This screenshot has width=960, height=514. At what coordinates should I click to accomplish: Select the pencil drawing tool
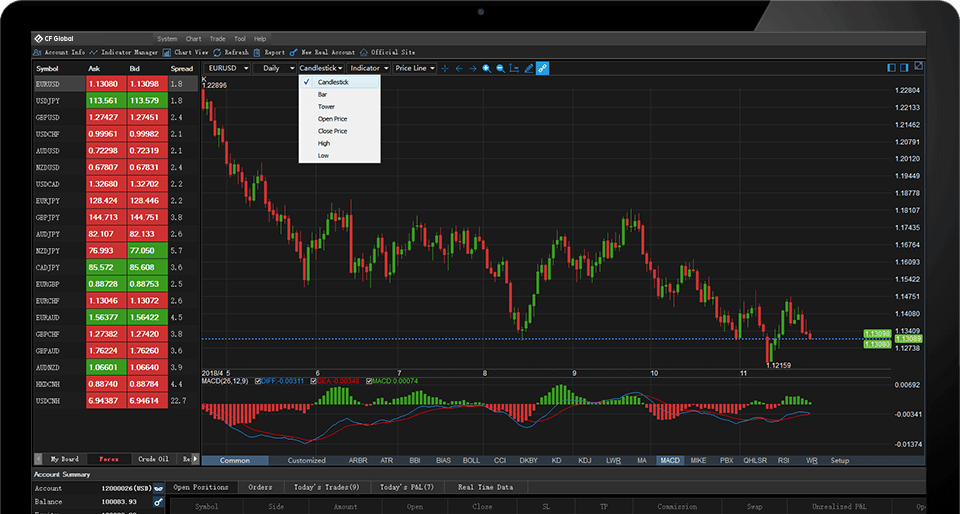coord(529,69)
